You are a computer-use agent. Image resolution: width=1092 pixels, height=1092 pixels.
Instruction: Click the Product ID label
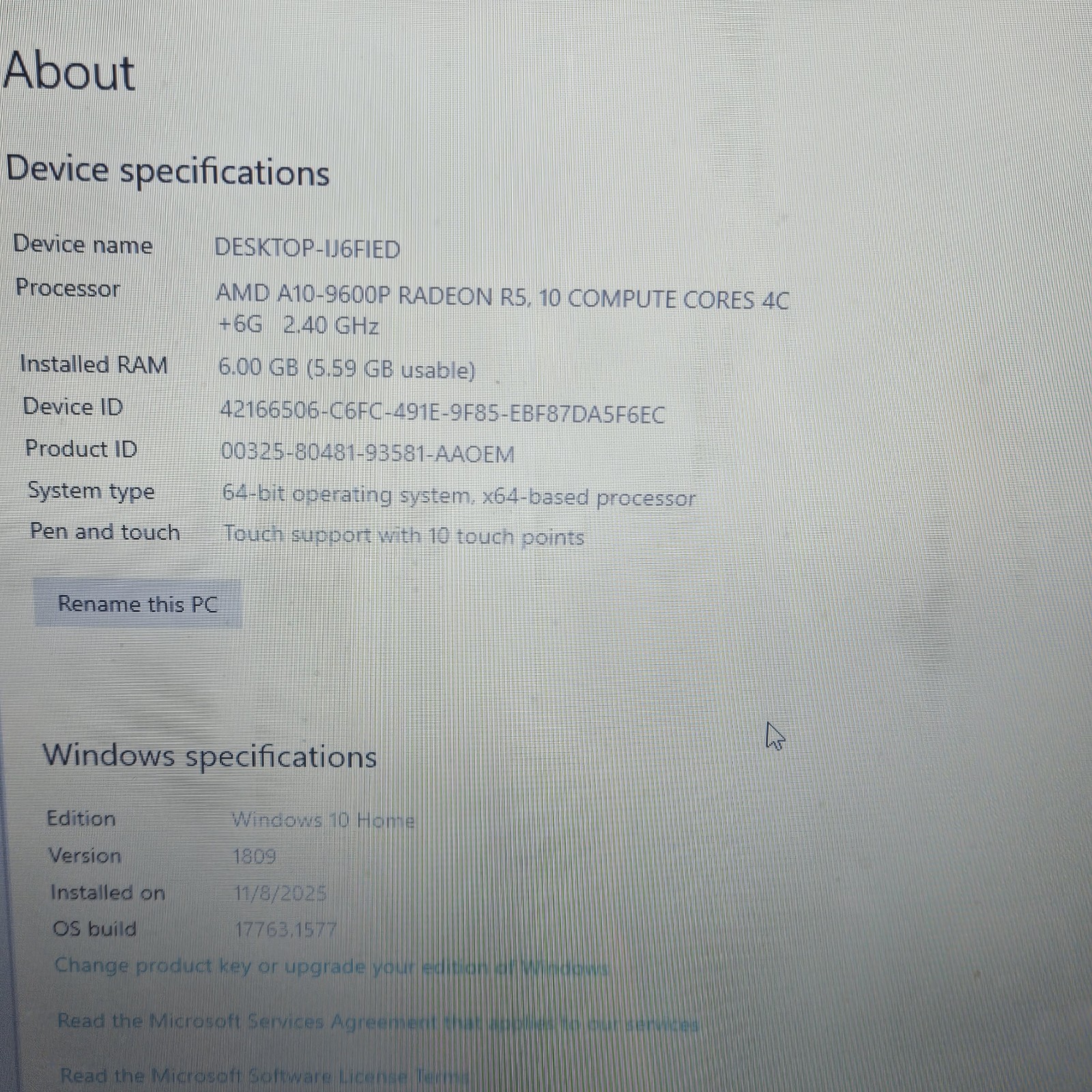[81, 448]
